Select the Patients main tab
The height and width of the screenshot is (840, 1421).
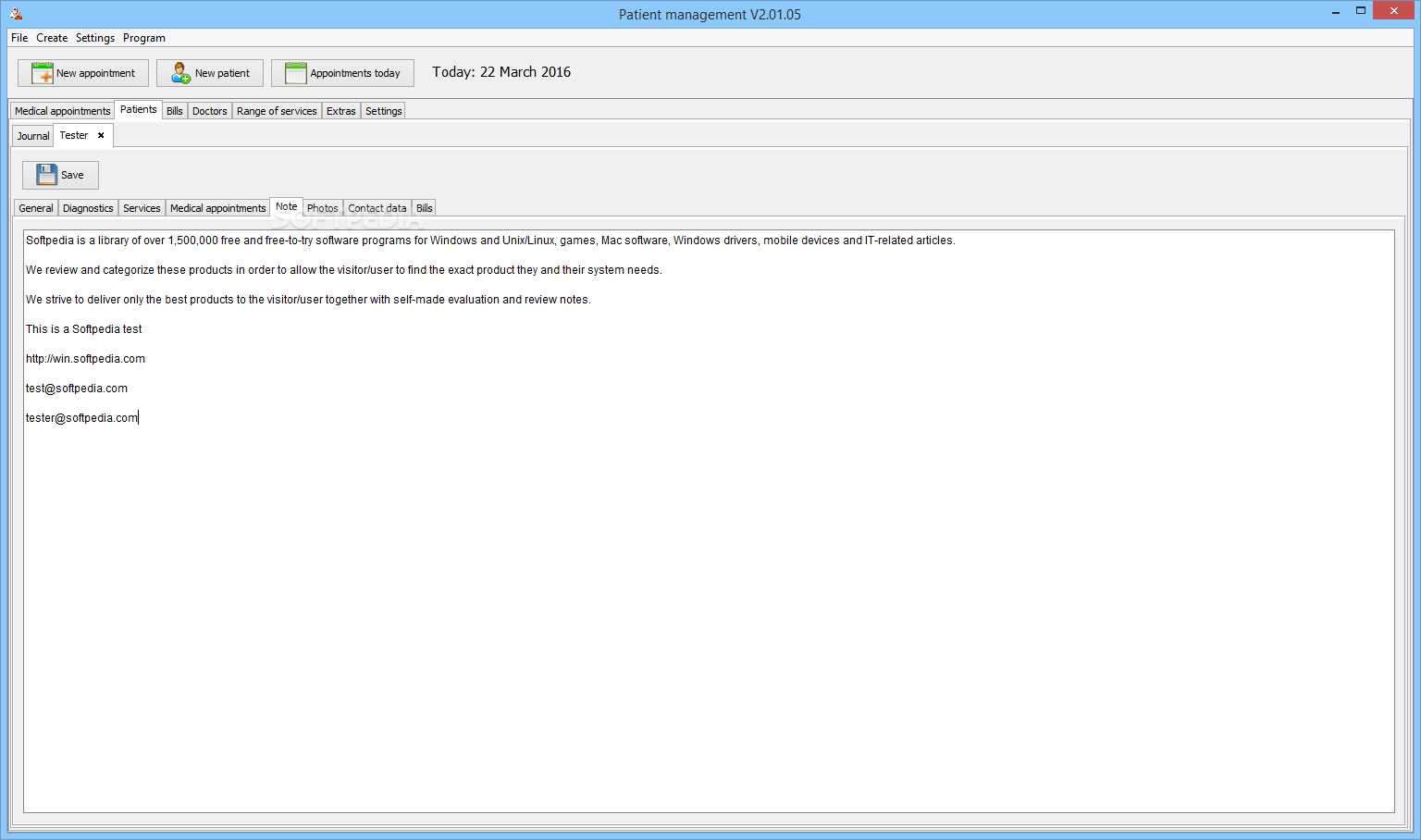[139, 109]
